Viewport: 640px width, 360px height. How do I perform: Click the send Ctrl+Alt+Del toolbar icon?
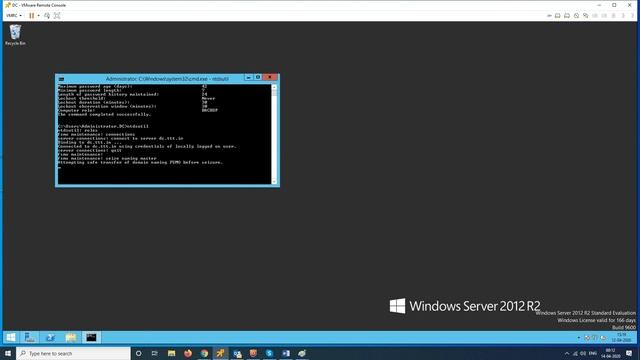(47, 16)
